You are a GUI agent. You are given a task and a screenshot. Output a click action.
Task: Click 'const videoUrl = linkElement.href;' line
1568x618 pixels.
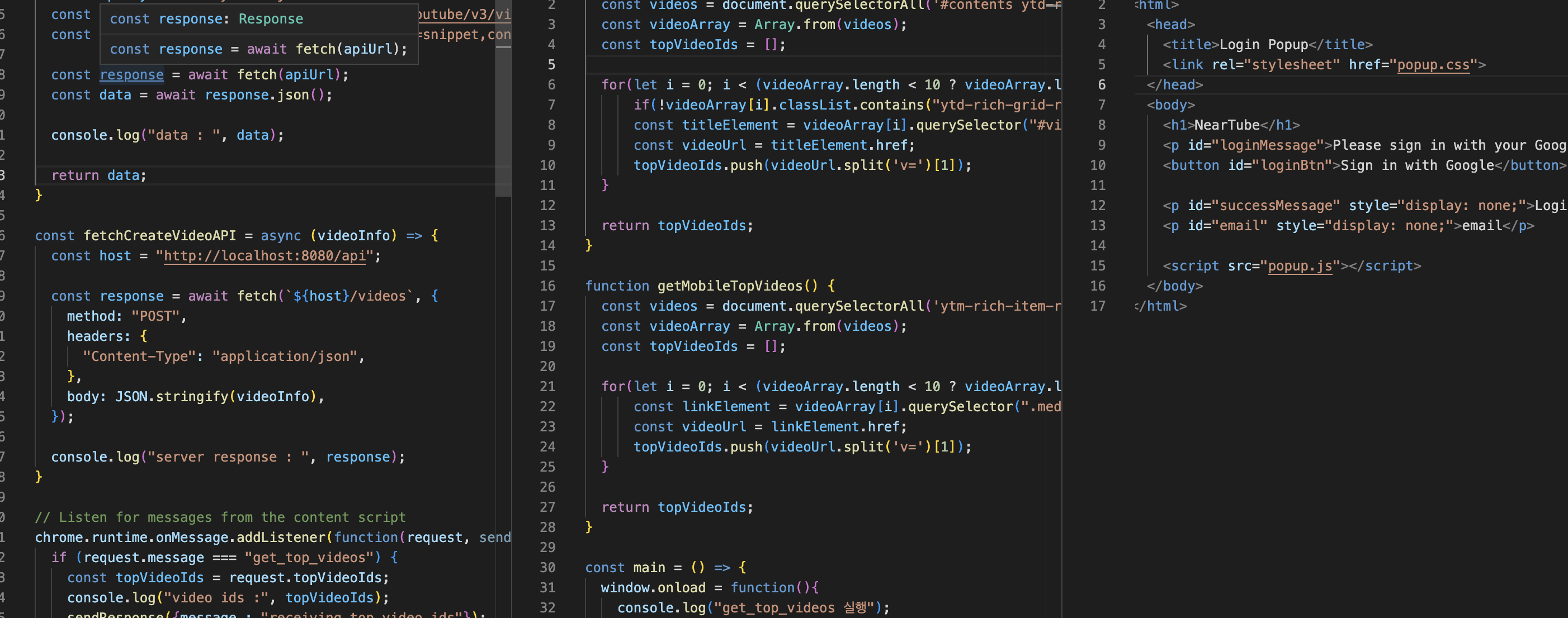tap(770, 427)
